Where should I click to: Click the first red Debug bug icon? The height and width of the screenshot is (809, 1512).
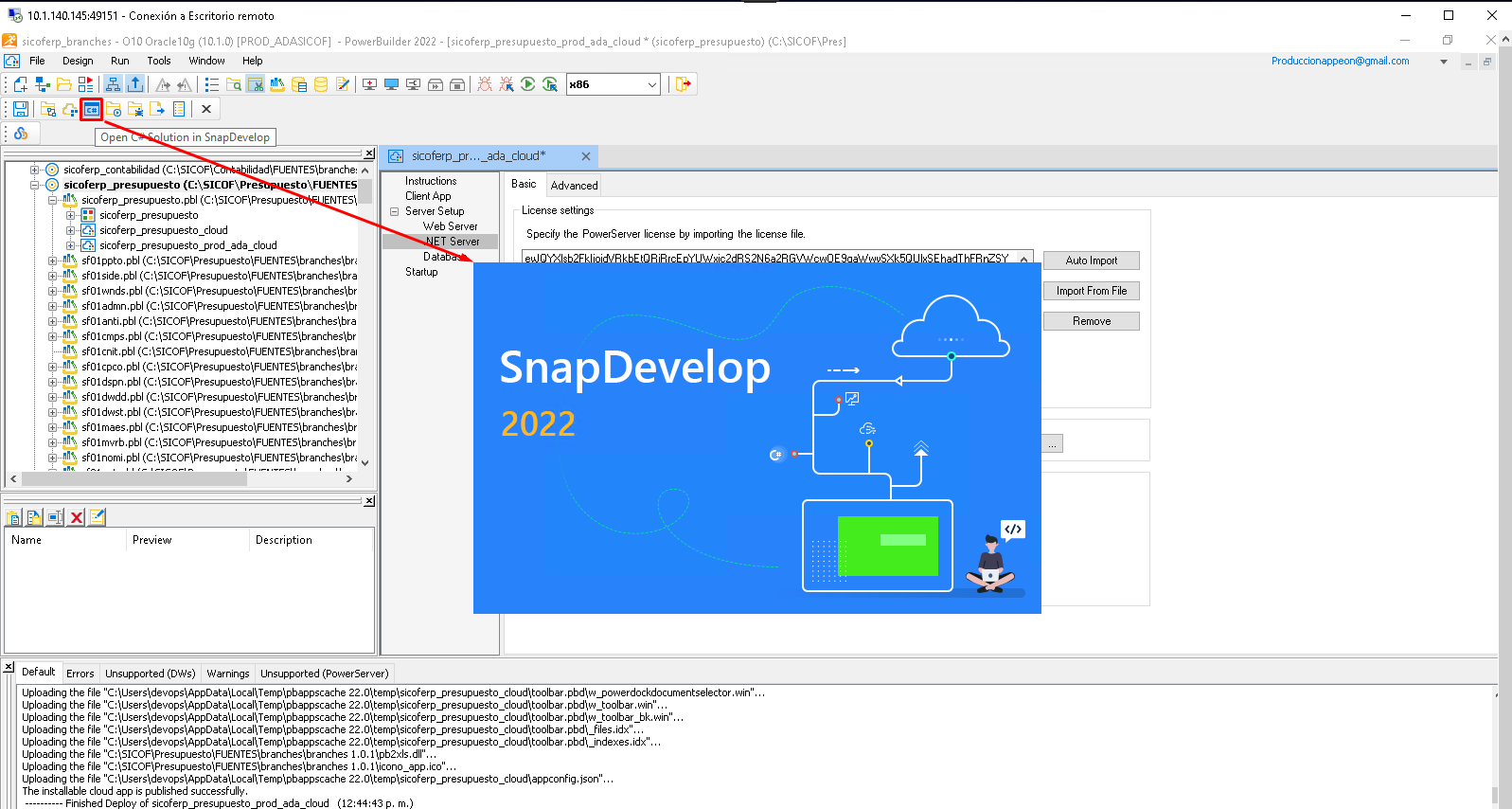point(485,84)
